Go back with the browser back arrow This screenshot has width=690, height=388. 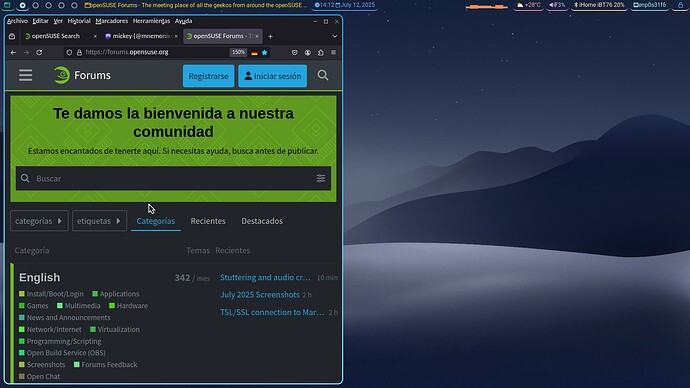[13, 52]
